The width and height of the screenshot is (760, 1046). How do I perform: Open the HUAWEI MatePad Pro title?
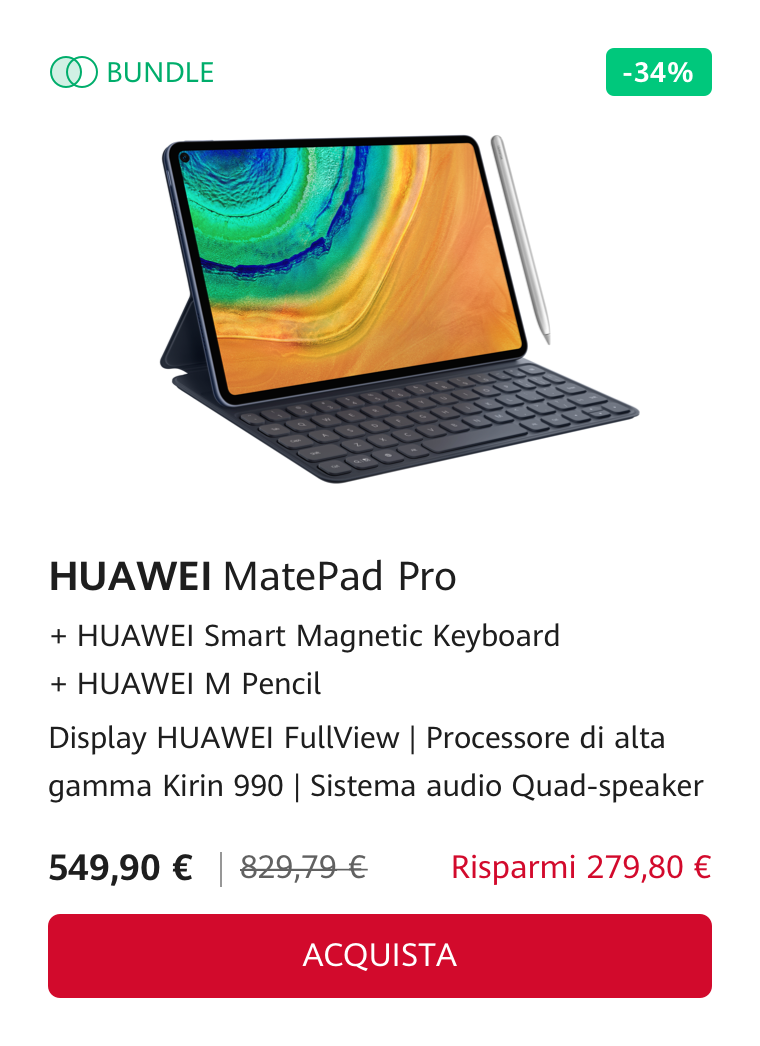(x=252, y=576)
